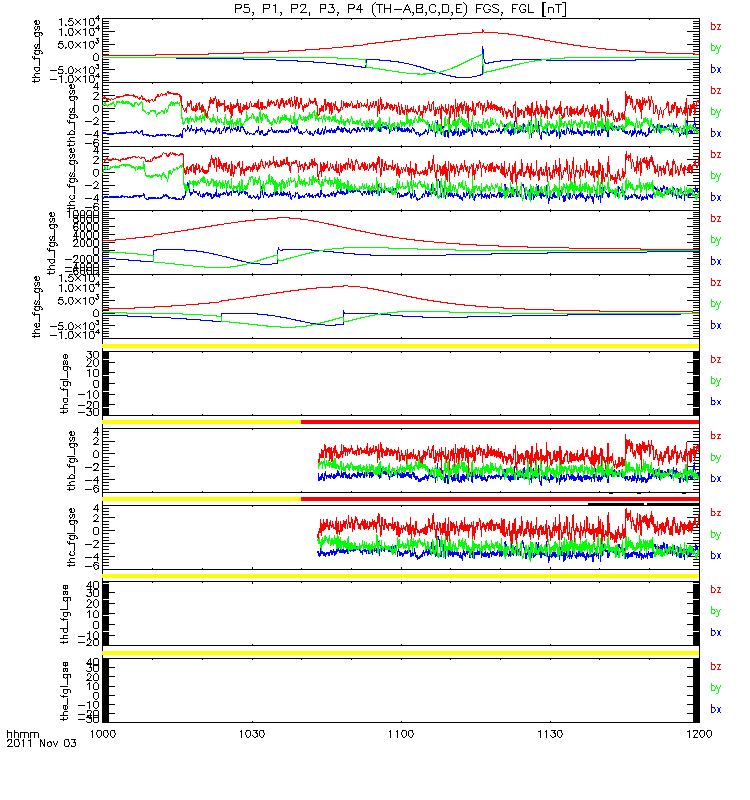
Task: Click the green by legend of tha_fgs_gse panel
Action: (716, 48)
